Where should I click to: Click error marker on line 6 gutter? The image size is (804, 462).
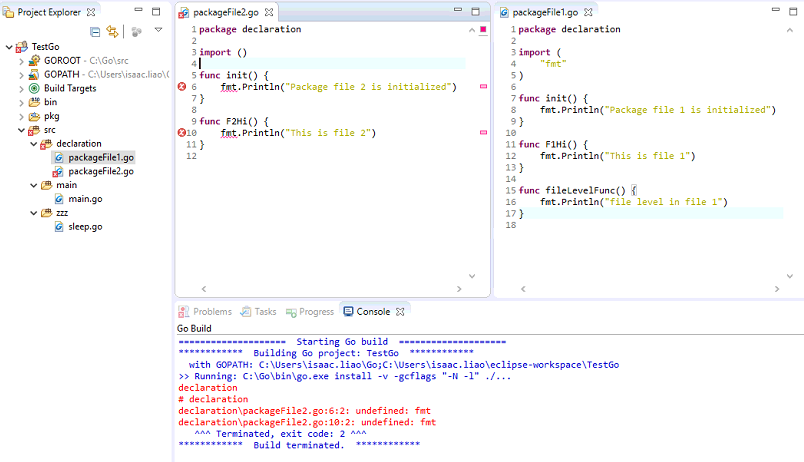(181, 87)
